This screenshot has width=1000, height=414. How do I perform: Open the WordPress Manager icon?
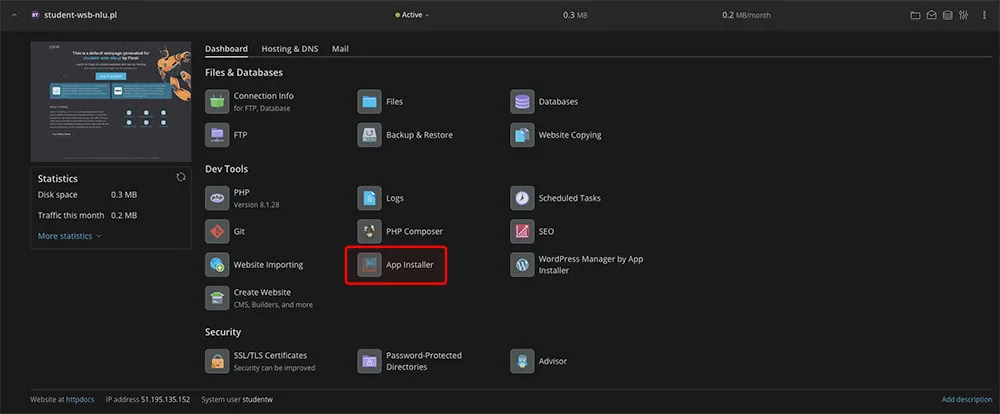click(x=522, y=264)
